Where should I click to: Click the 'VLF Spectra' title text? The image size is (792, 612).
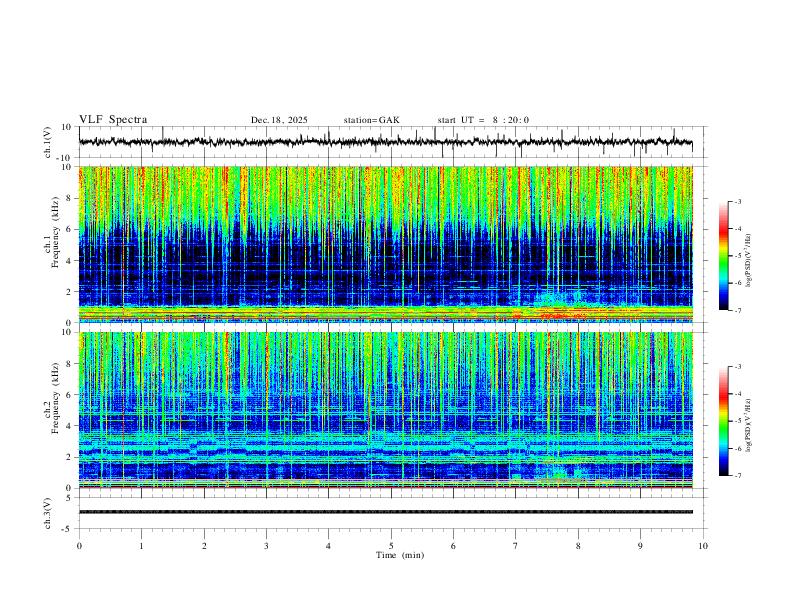[113, 120]
